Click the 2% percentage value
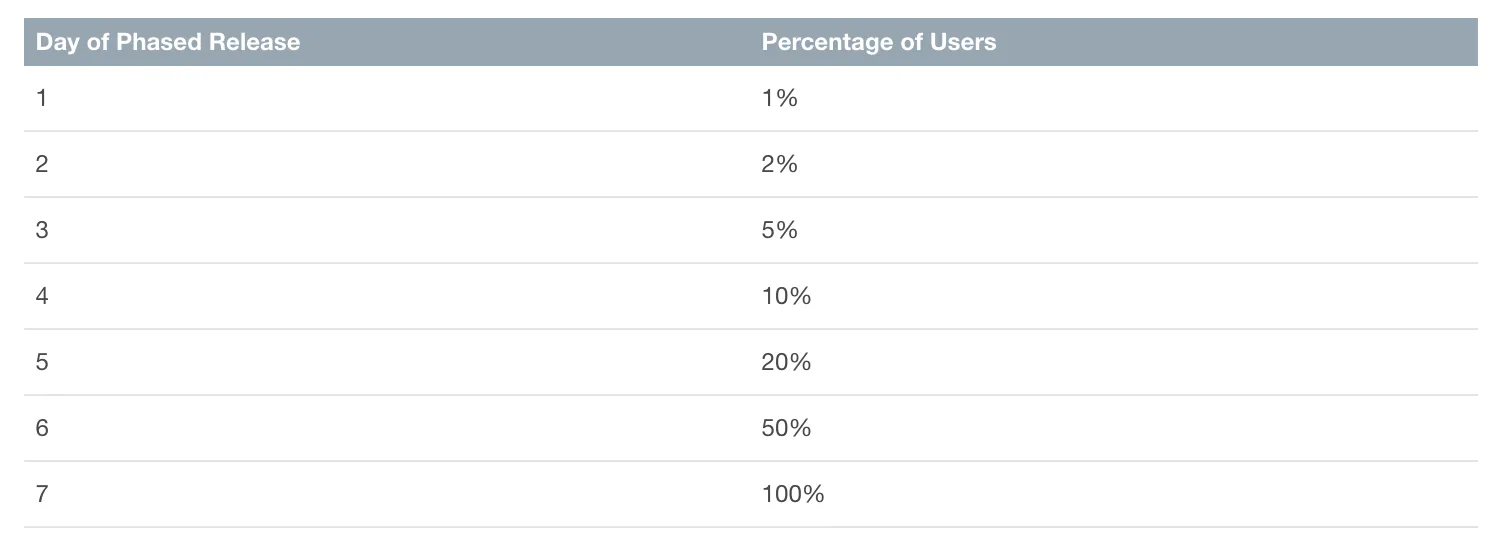 pyautogui.click(x=779, y=164)
